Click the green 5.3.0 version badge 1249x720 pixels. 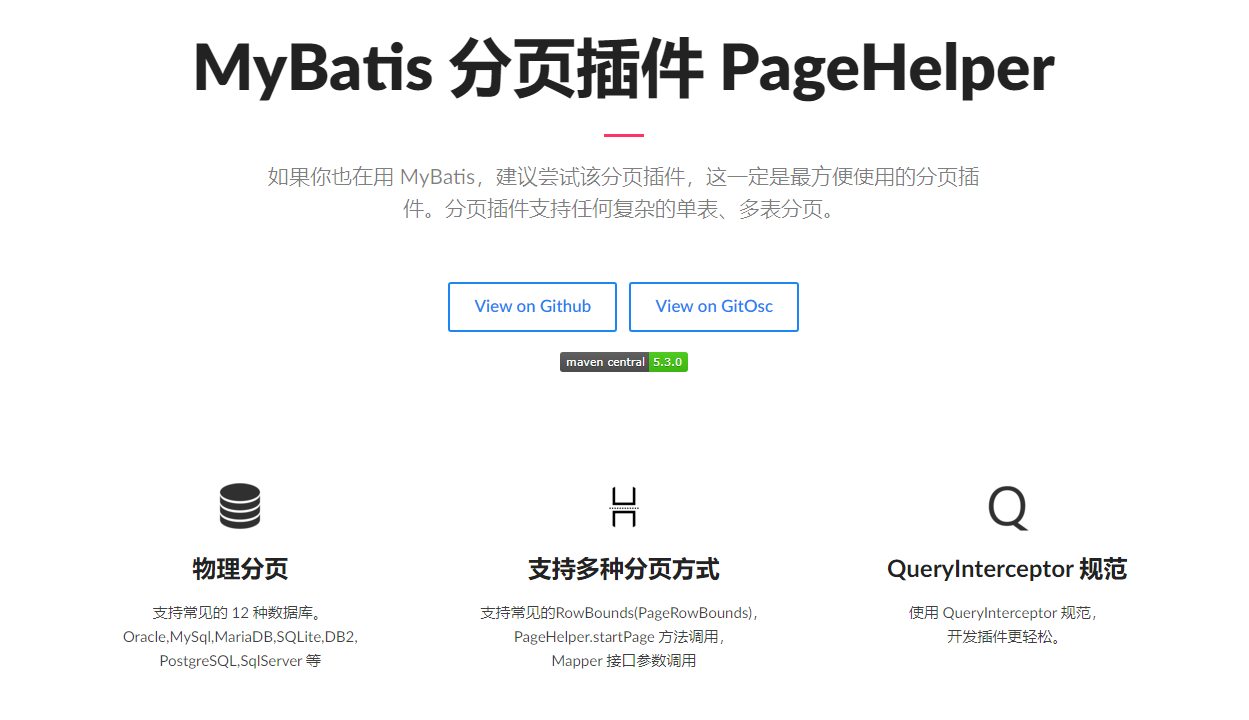(668, 362)
